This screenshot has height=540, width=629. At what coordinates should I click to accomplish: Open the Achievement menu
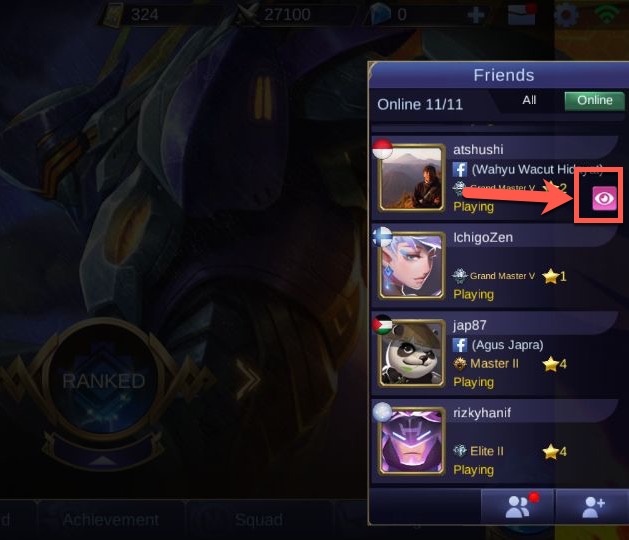pos(111,520)
